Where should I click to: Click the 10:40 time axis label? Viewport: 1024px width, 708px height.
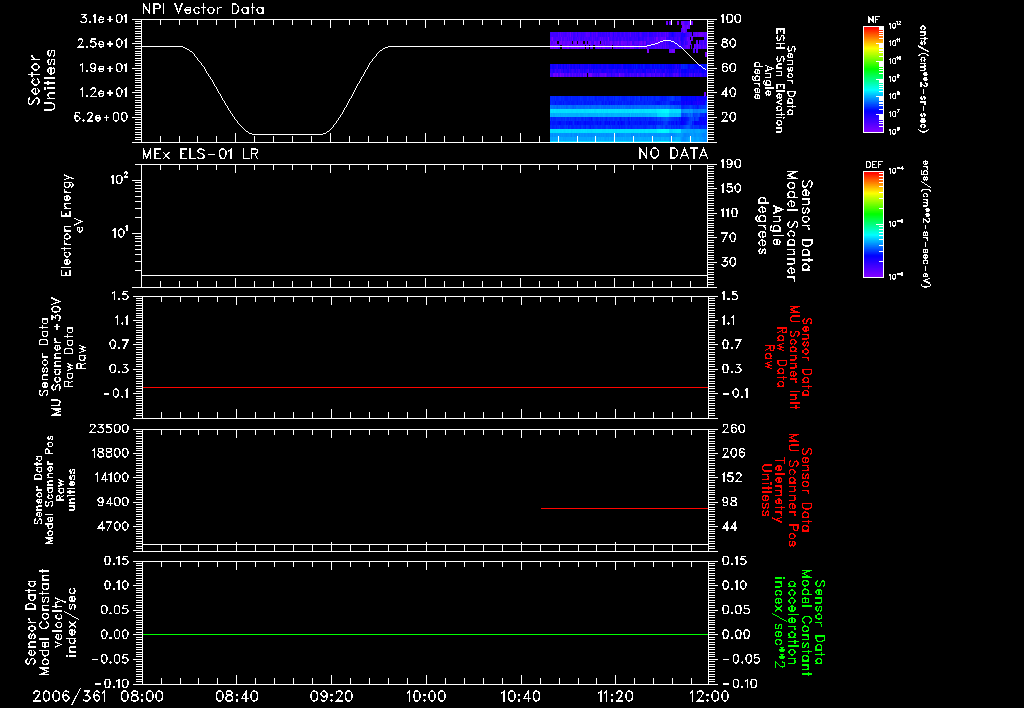(520, 696)
